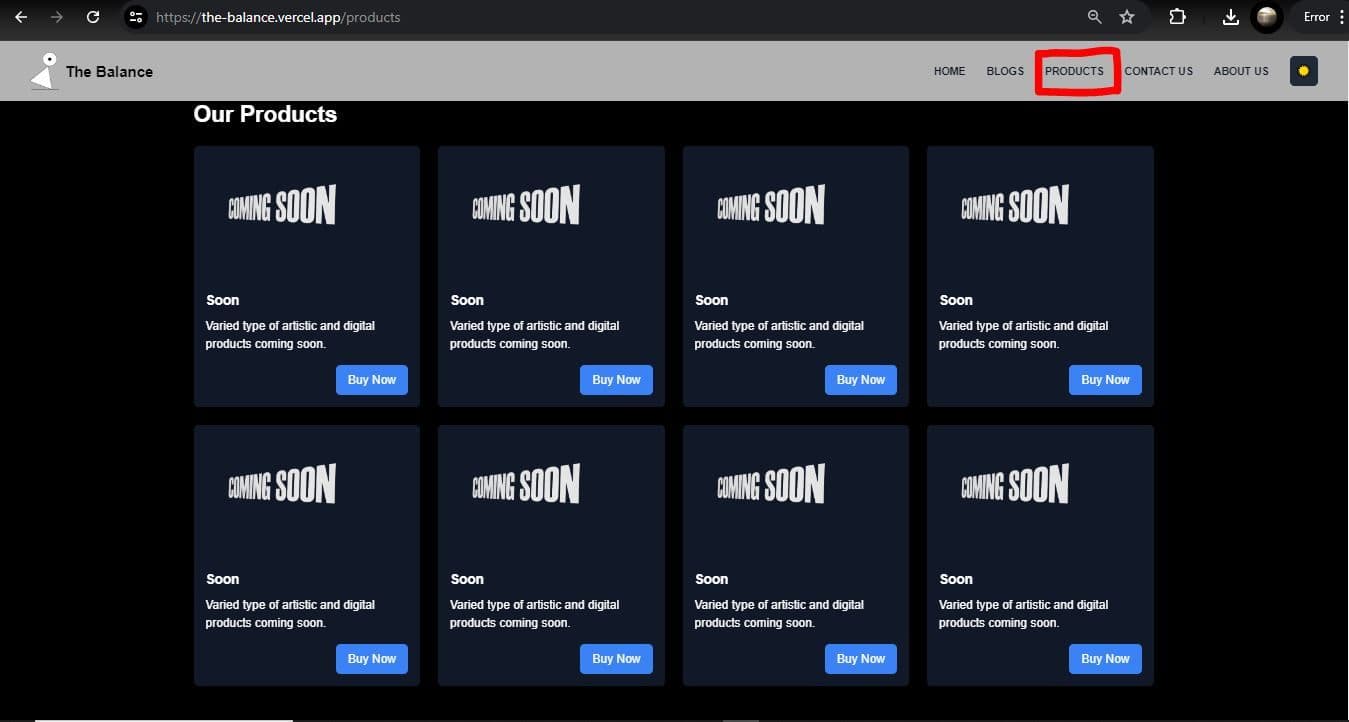Open the CONTACT US page link
Screen dimensions: 1349x722
click(1158, 71)
